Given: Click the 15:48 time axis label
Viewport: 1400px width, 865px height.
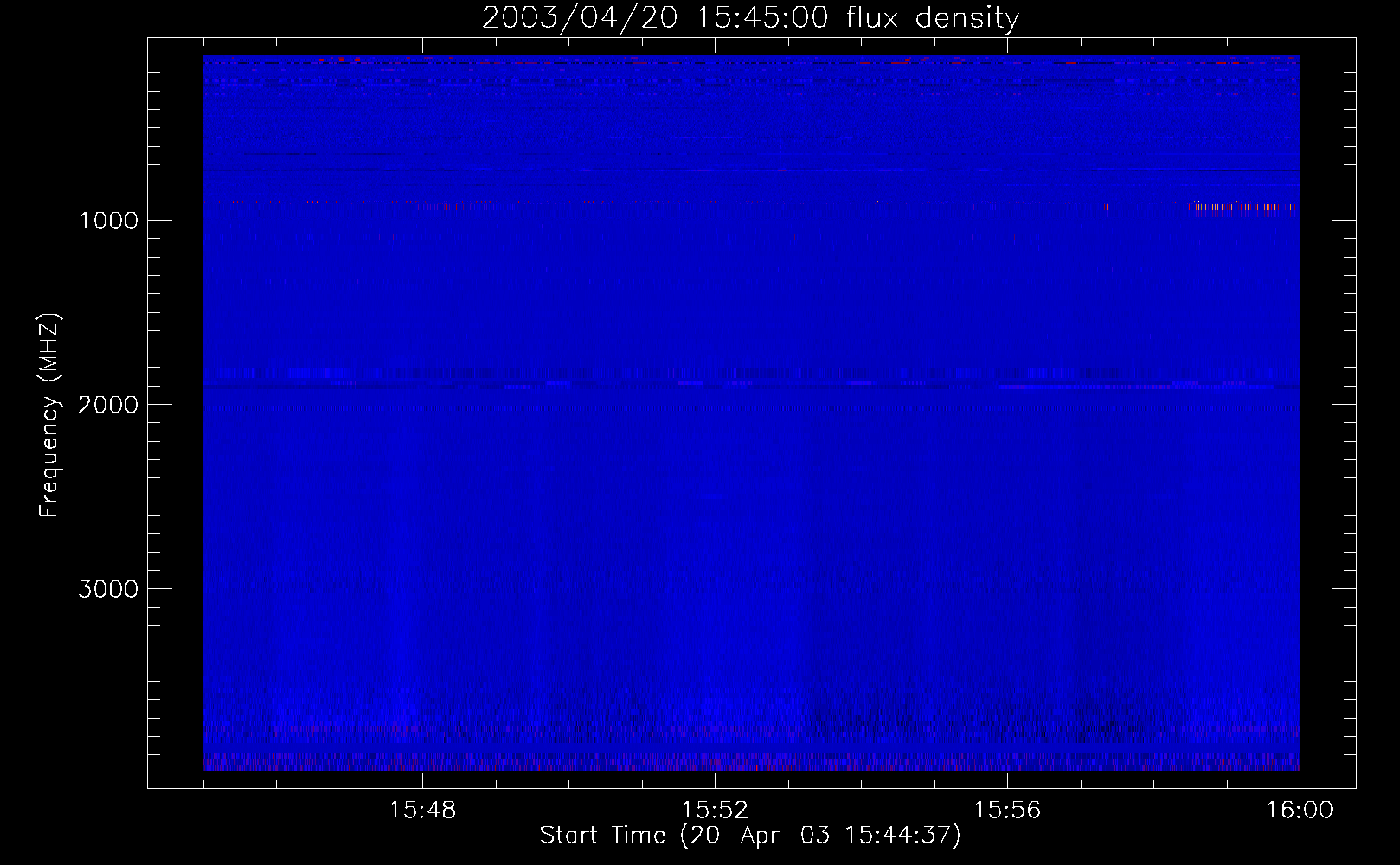Looking at the screenshot, I should coord(422,811).
